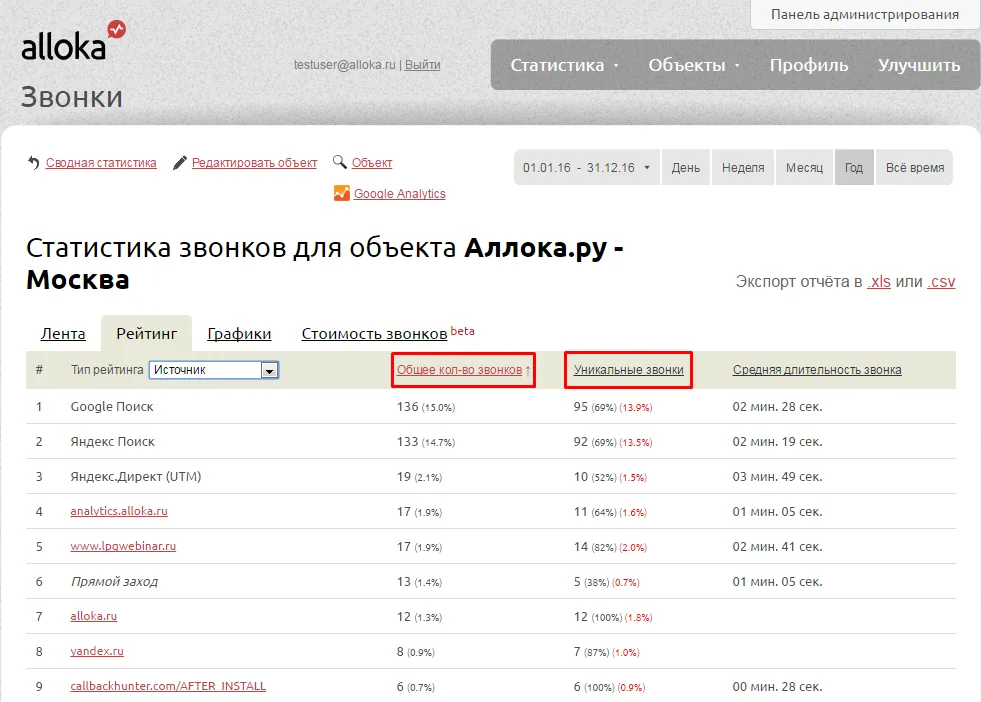Click the Прямой заход row name
Viewport: 981px width, 702px height.
pyautogui.click(x=114, y=582)
